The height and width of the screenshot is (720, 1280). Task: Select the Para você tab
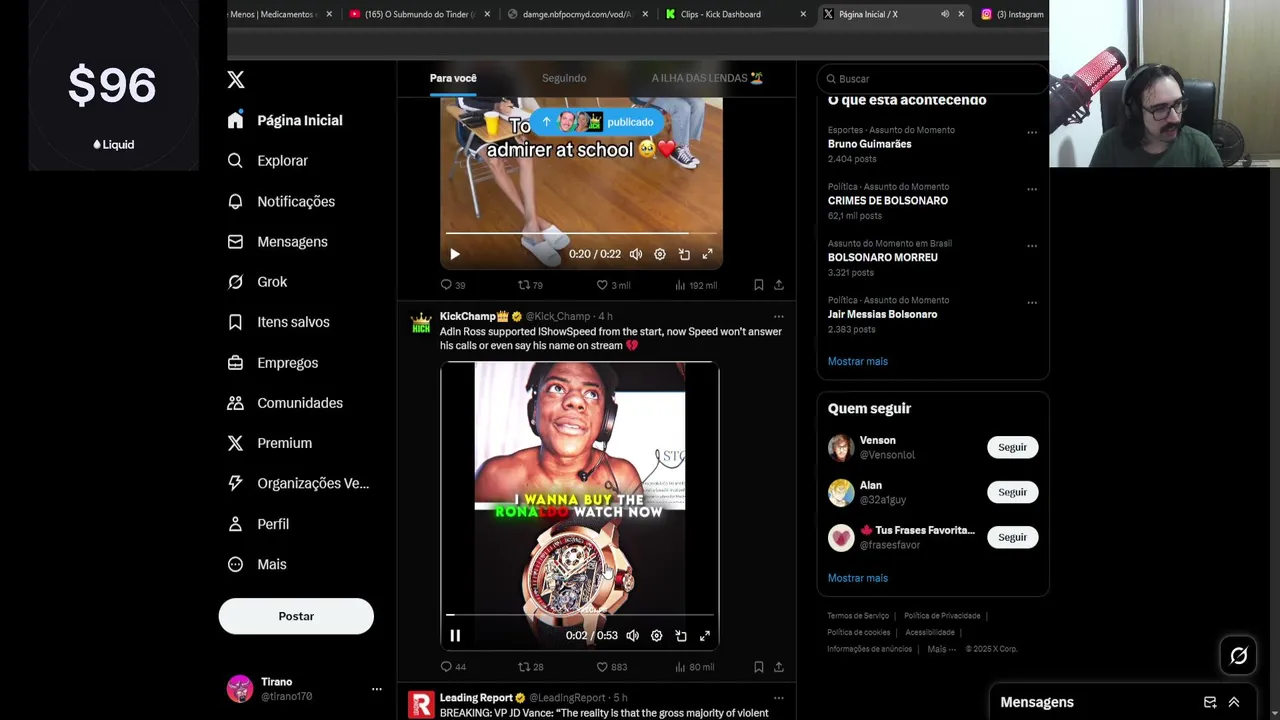453,78
